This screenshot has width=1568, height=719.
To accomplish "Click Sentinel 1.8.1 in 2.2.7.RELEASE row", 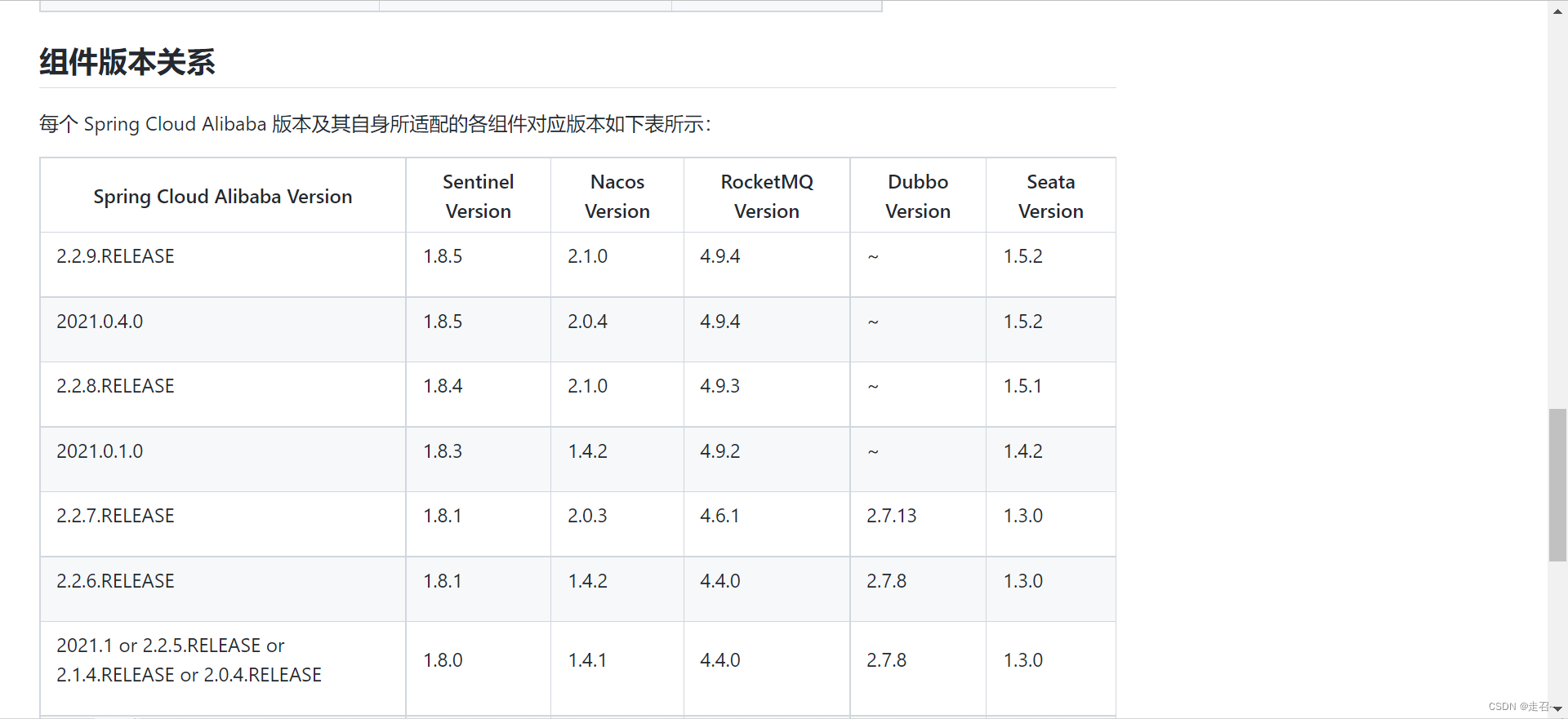I will tap(443, 516).
